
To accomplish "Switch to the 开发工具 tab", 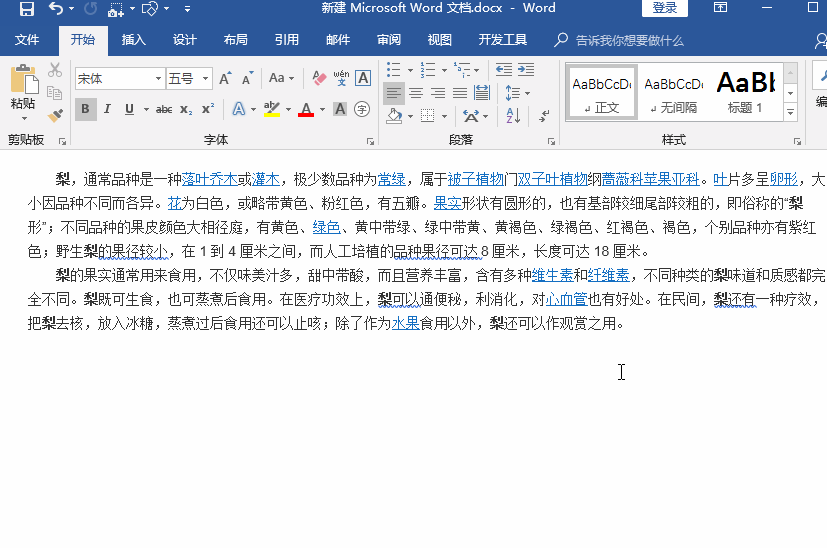I will [503, 40].
